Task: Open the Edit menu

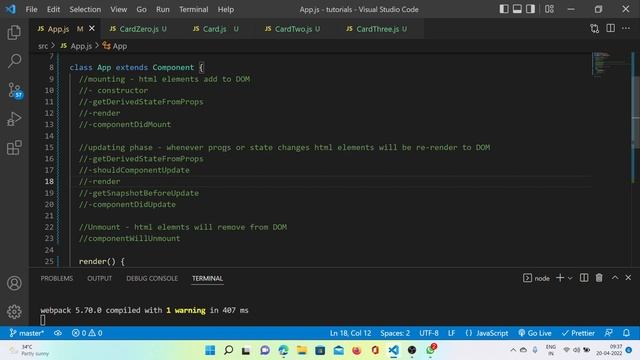Action: [53, 9]
